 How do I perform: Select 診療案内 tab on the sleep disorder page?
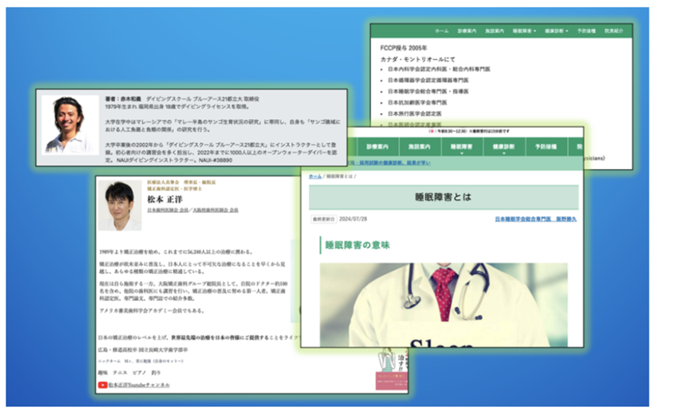[377, 147]
